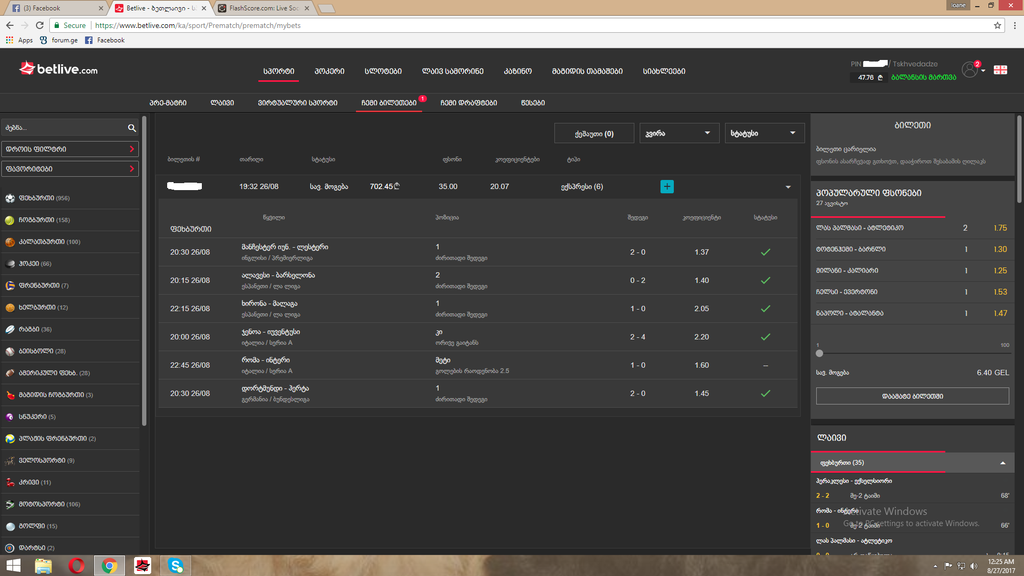The width and height of the screenshot is (1024, 576).
Task: Open the user profile avatar icon
Action: (x=969, y=70)
